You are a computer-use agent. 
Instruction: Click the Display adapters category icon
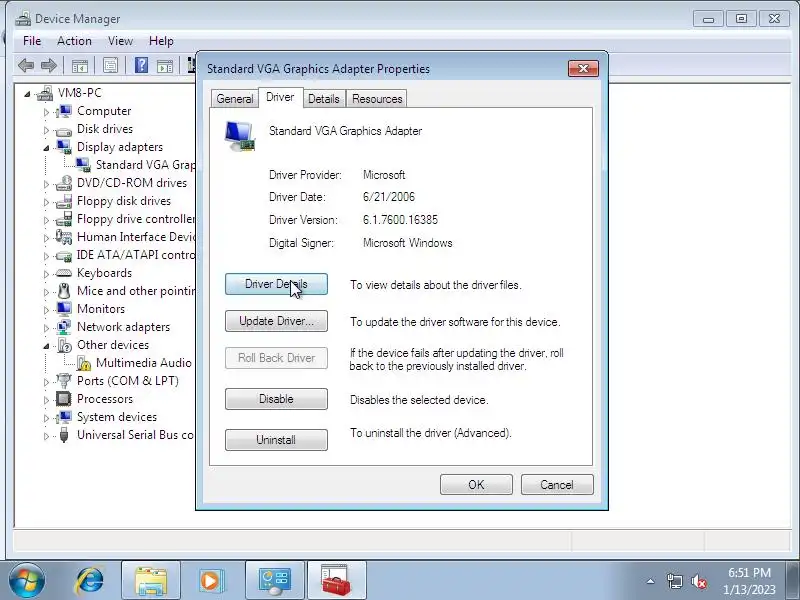pos(64,147)
